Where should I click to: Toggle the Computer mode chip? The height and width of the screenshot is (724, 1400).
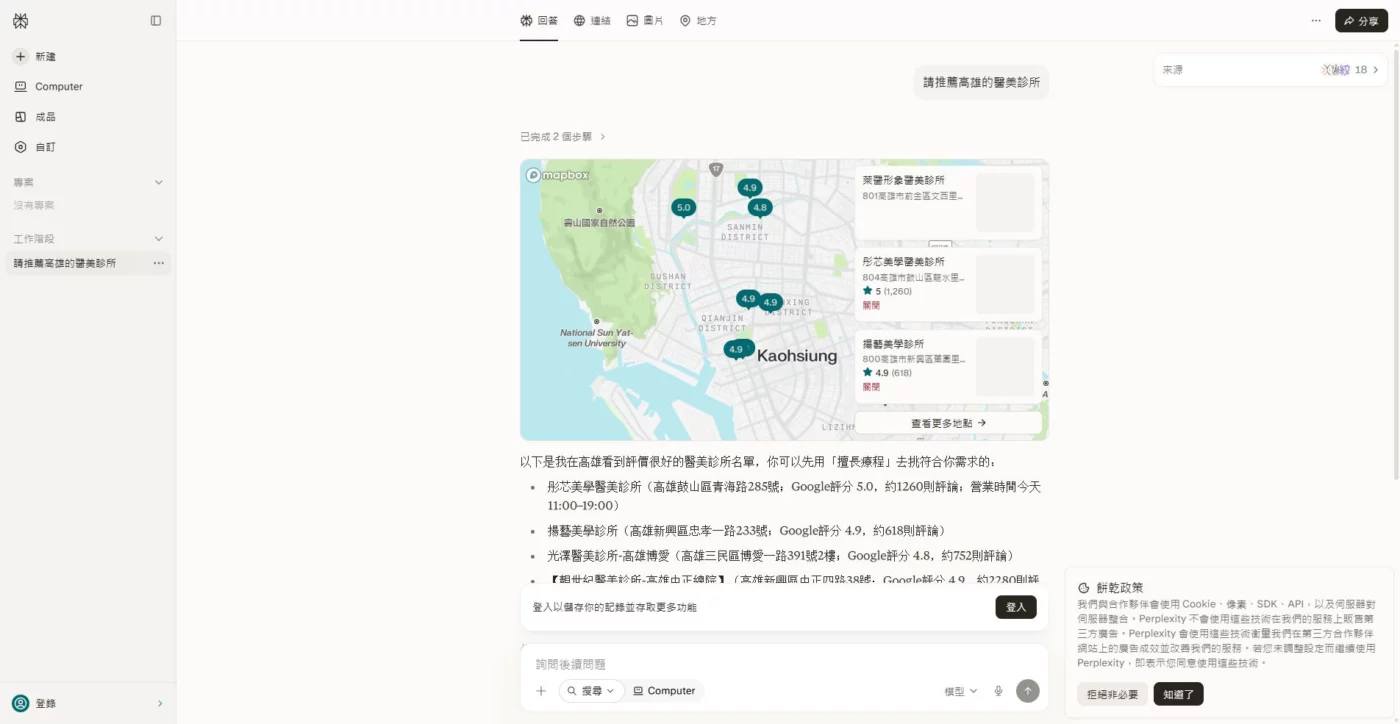click(664, 691)
